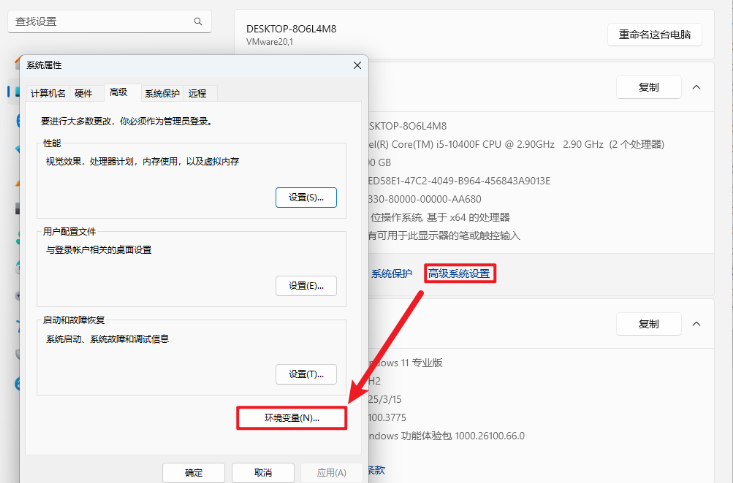Select the 高级 tab
This screenshot has width=733, height=483.
coord(118,92)
